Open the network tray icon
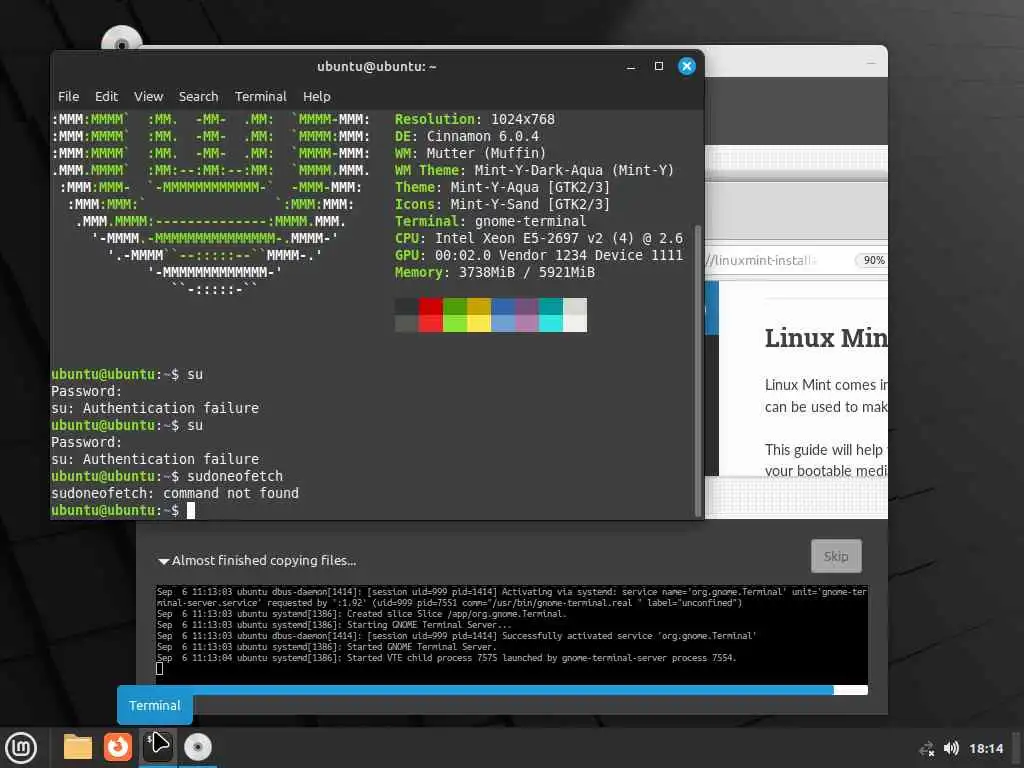1024x768 pixels. click(927, 749)
